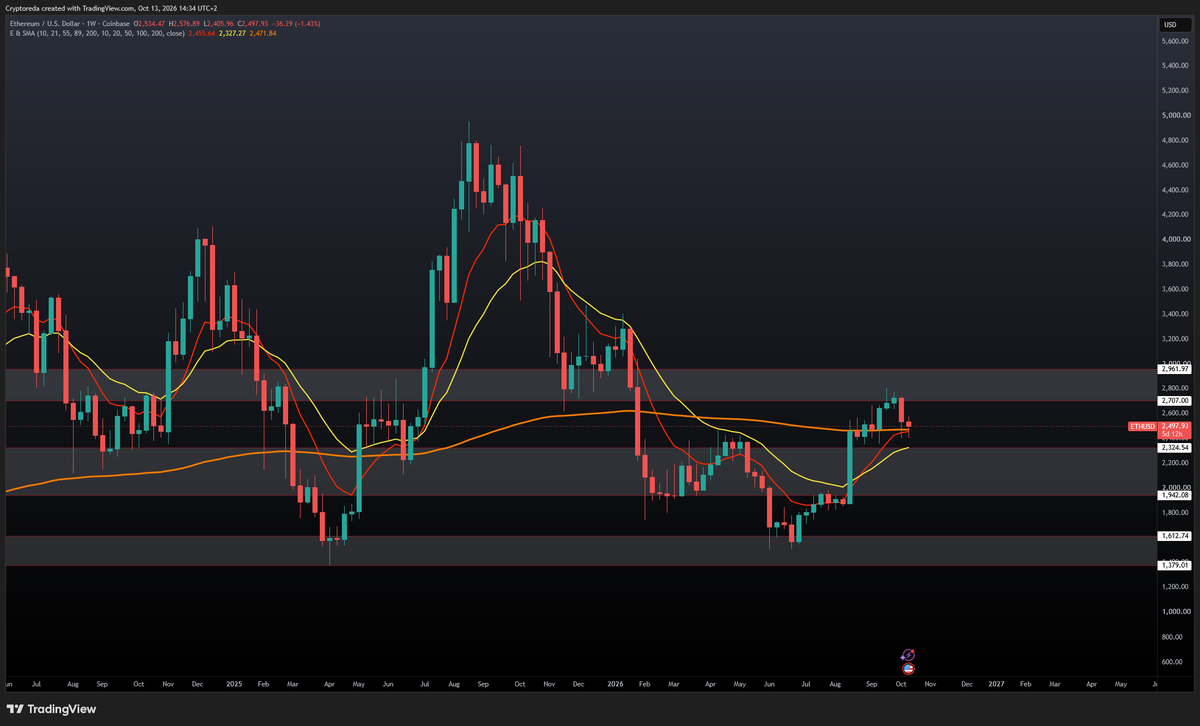Click the 5,000.00 price scale value
The image size is (1200, 726).
[1175, 115]
